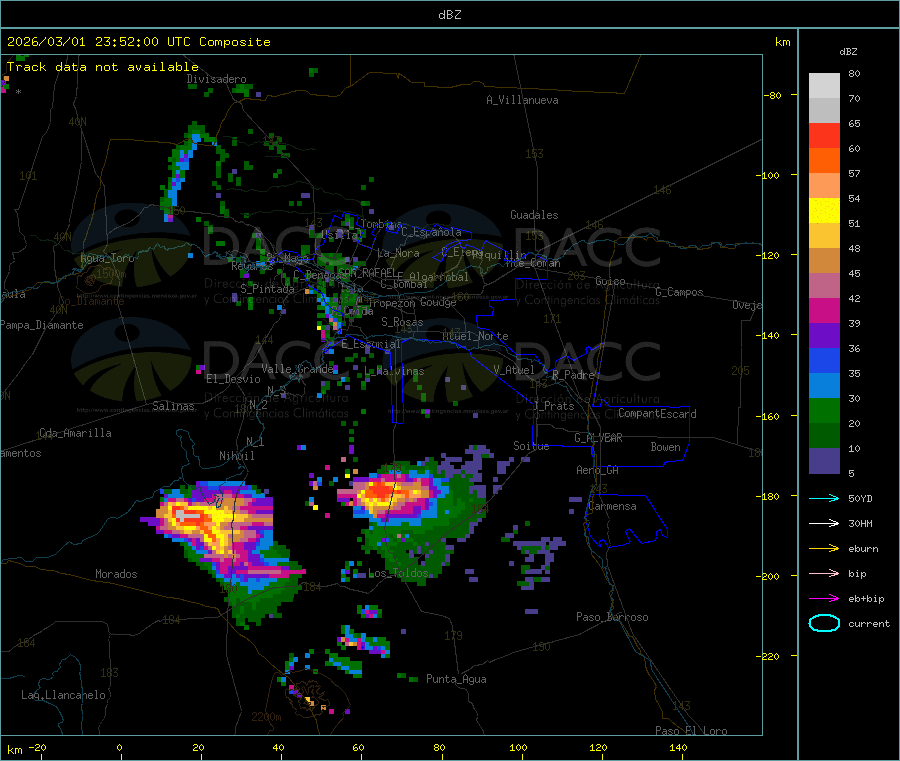Click the strong red storm core near Nihuil
Image resolution: width=900 pixels, height=761 pixels.
tap(188, 517)
